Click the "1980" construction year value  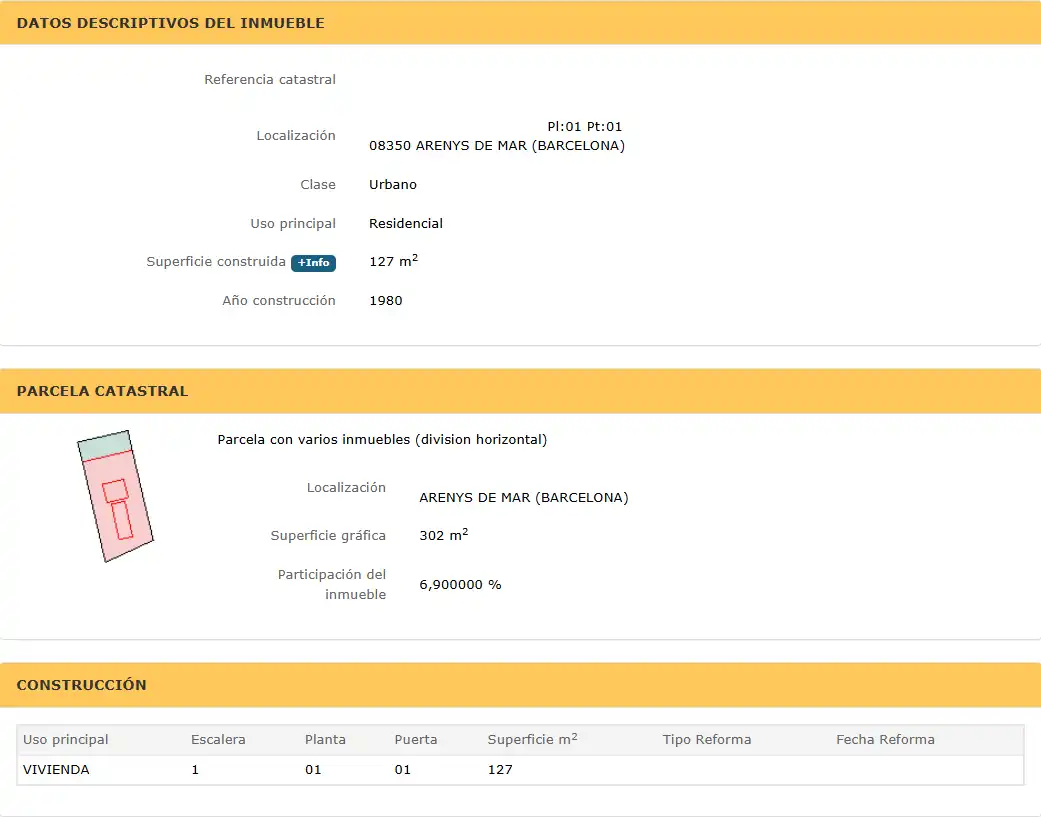click(x=386, y=301)
